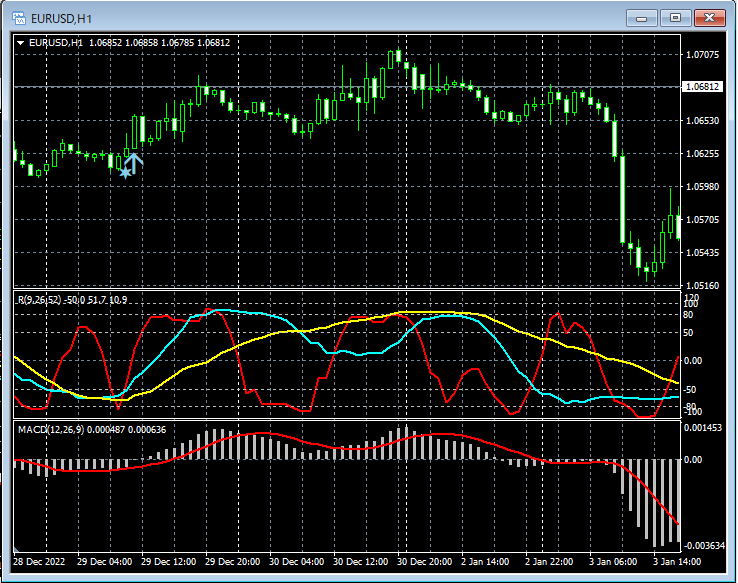The height and width of the screenshot is (583, 738).
Task: Click the chart window icon in title bar
Action: coord(19,18)
